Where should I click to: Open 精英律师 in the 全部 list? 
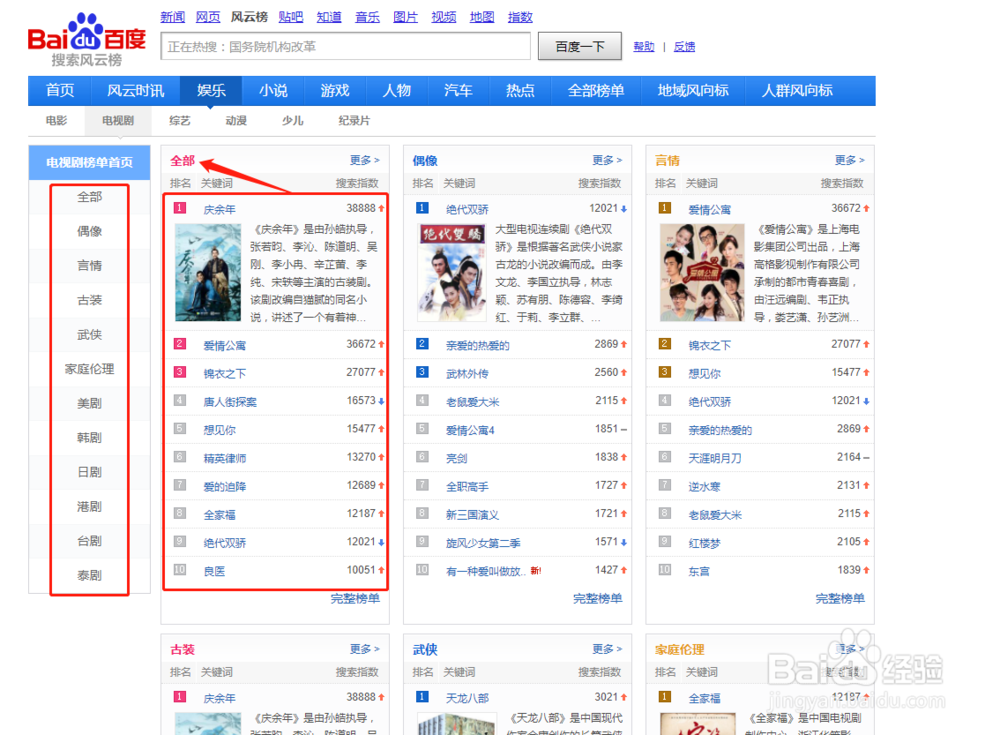click(x=224, y=458)
